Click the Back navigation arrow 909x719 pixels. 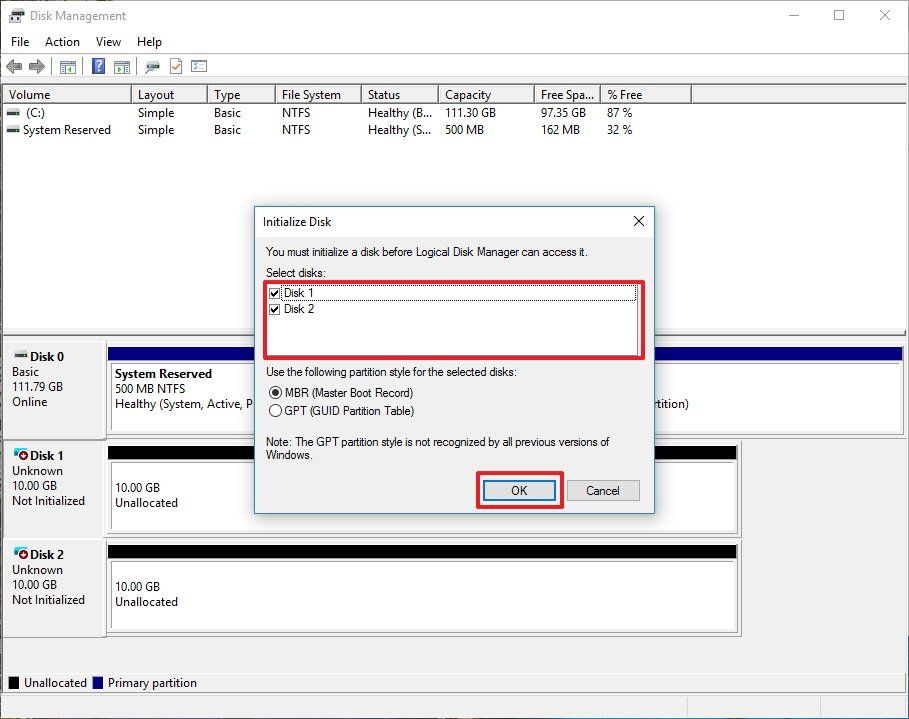(14, 66)
